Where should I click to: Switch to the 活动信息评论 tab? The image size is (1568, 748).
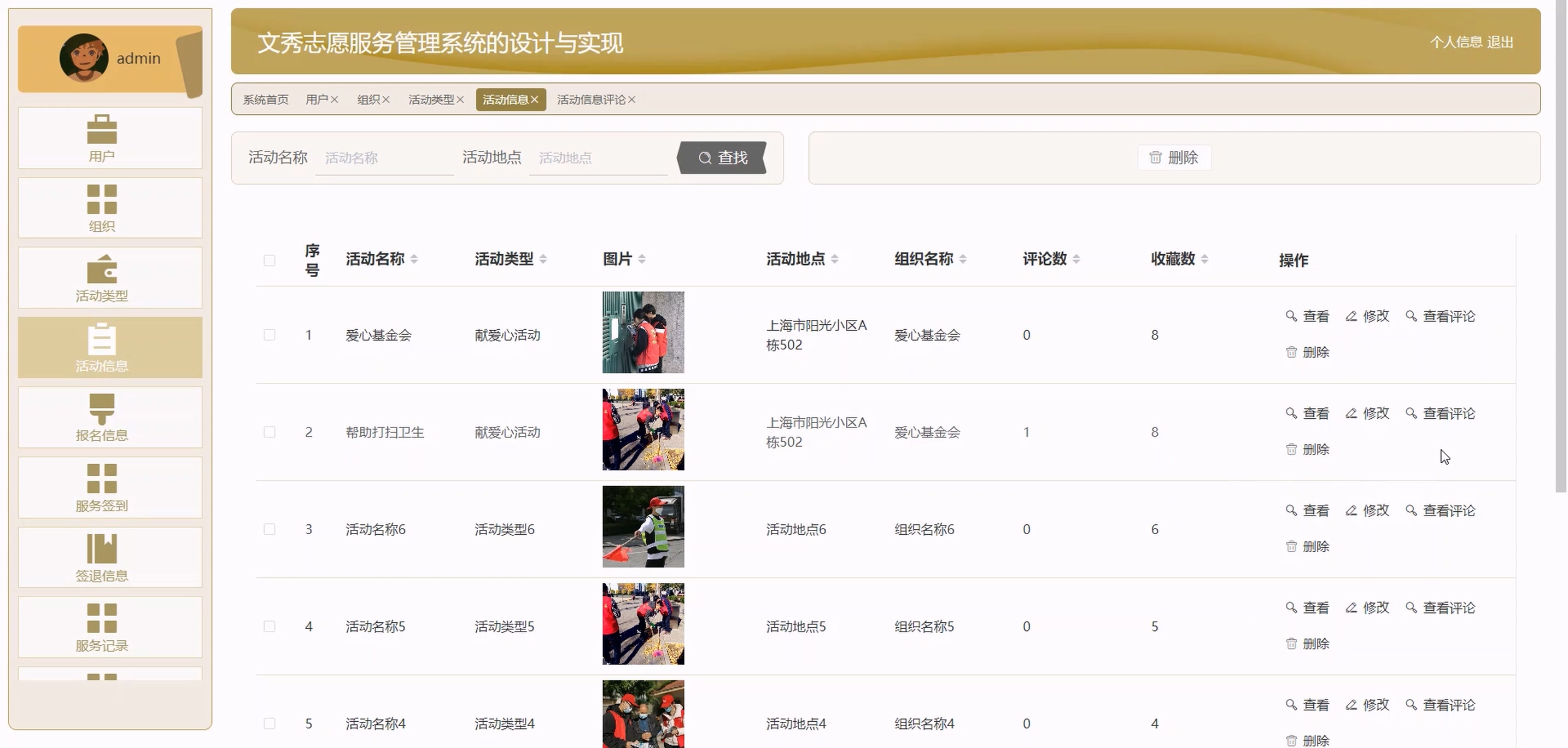coord(591,100)
